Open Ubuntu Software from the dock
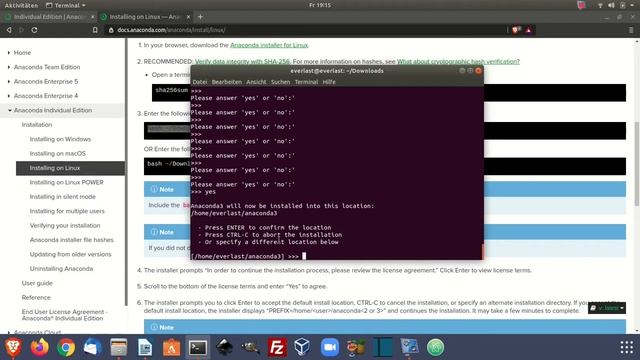640x360 pixels. [171, 347]
